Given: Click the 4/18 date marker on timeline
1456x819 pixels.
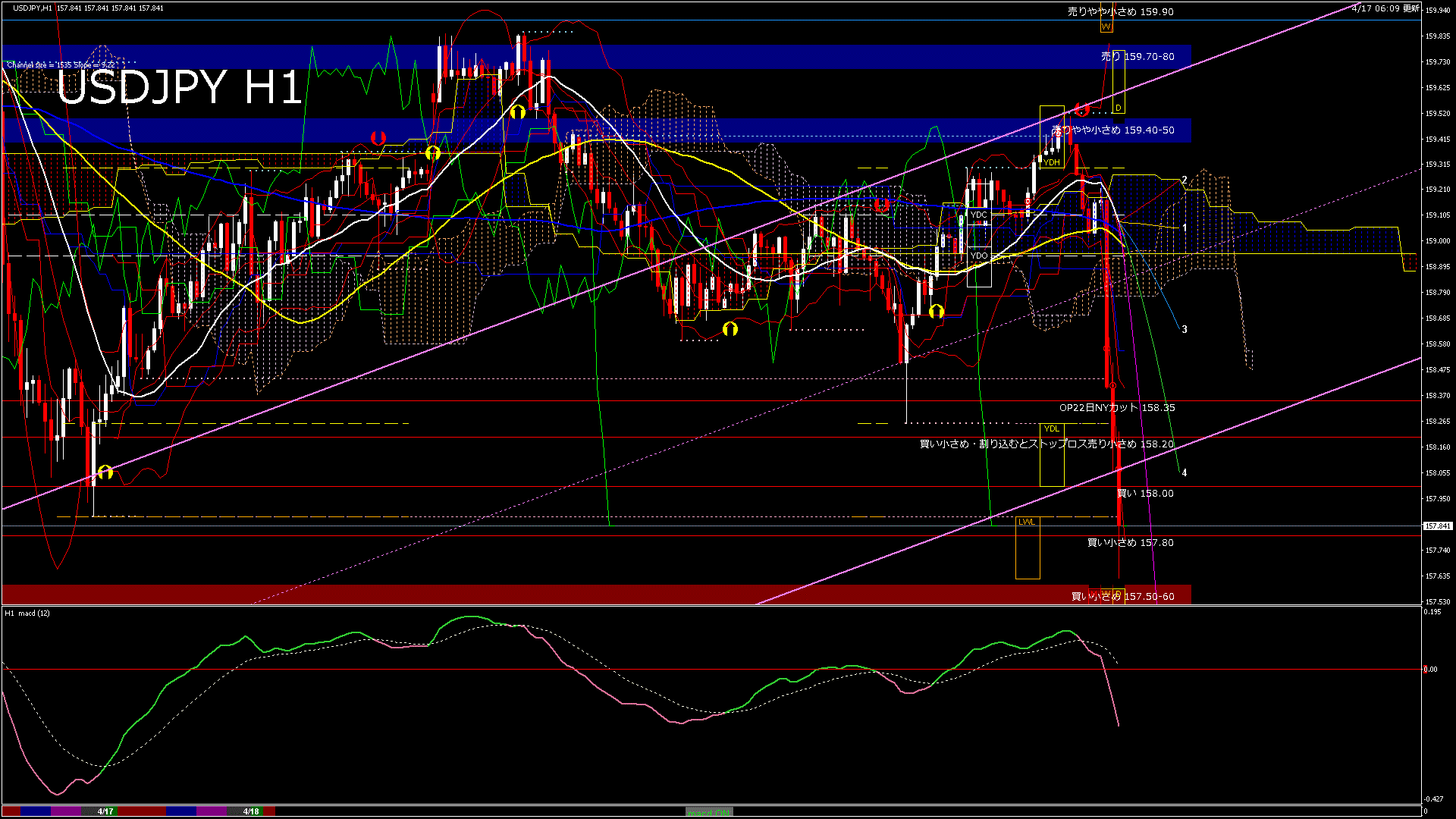Looking at the screenshot, I should click(251, 811).
